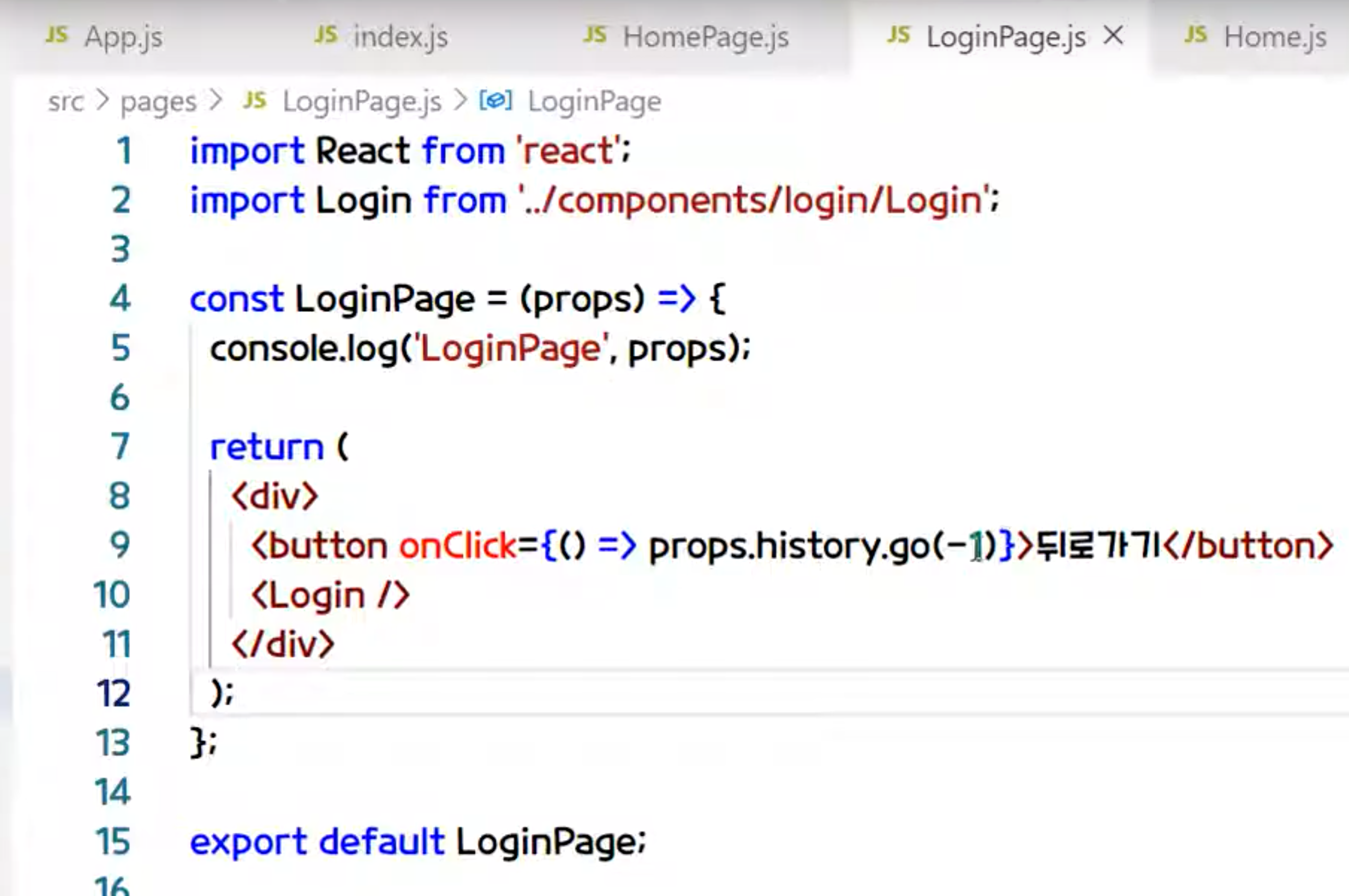The image size is (1349, 896).
Task: Open the pages breadcrumb folder
Action: pyautogui.click(x=158, y=103)
